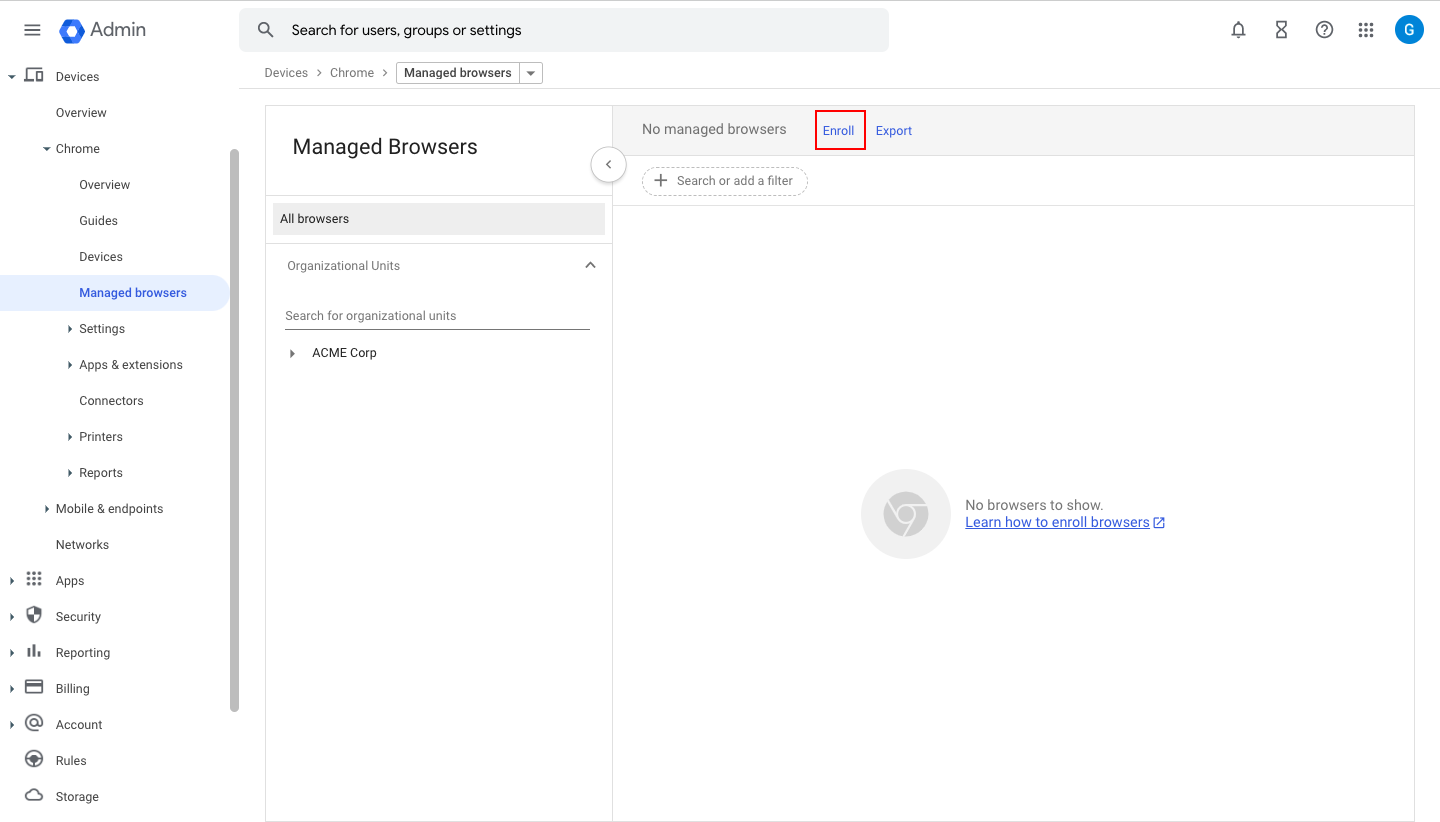Collapse the Devices section arrow
The width and height of the screenshot is (1440, 822).
point(11,77)
